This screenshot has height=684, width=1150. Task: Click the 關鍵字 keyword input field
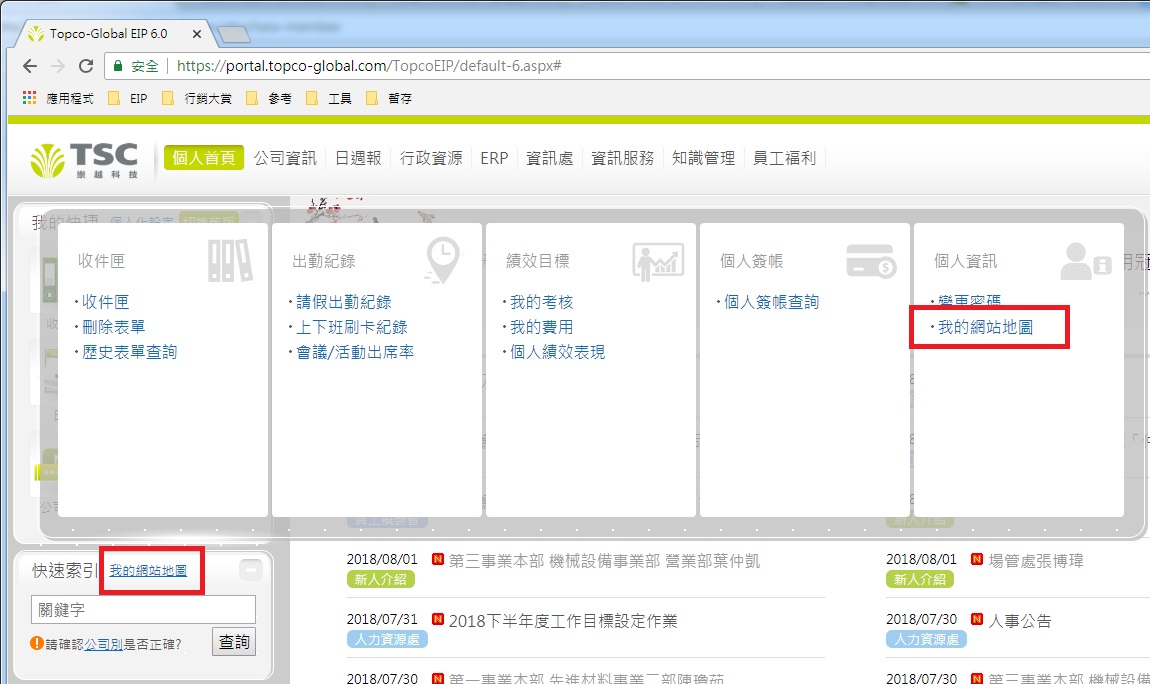coord(143,610)
